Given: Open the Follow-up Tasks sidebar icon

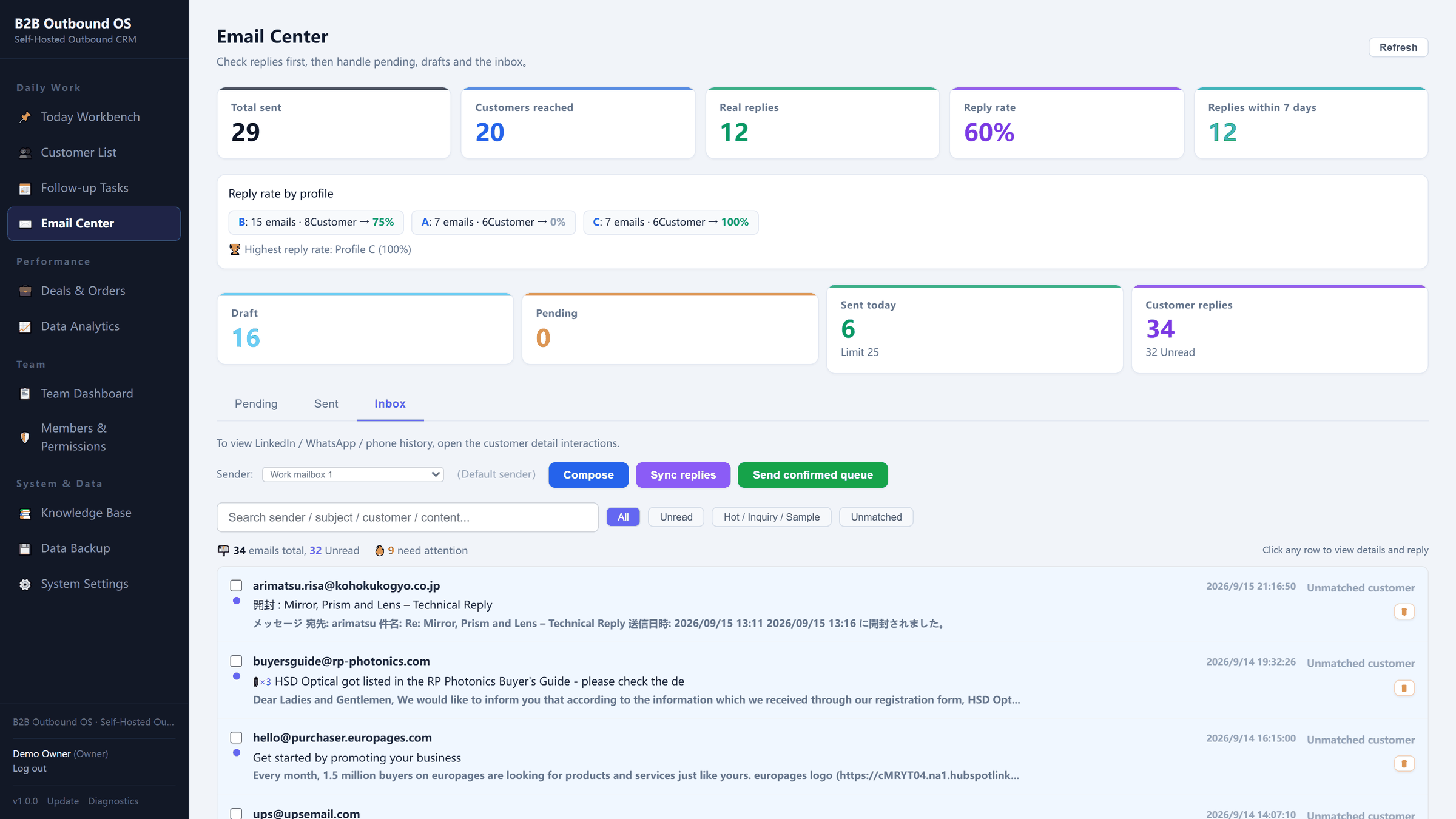Looking at the screenshot, I should (25, 189).
